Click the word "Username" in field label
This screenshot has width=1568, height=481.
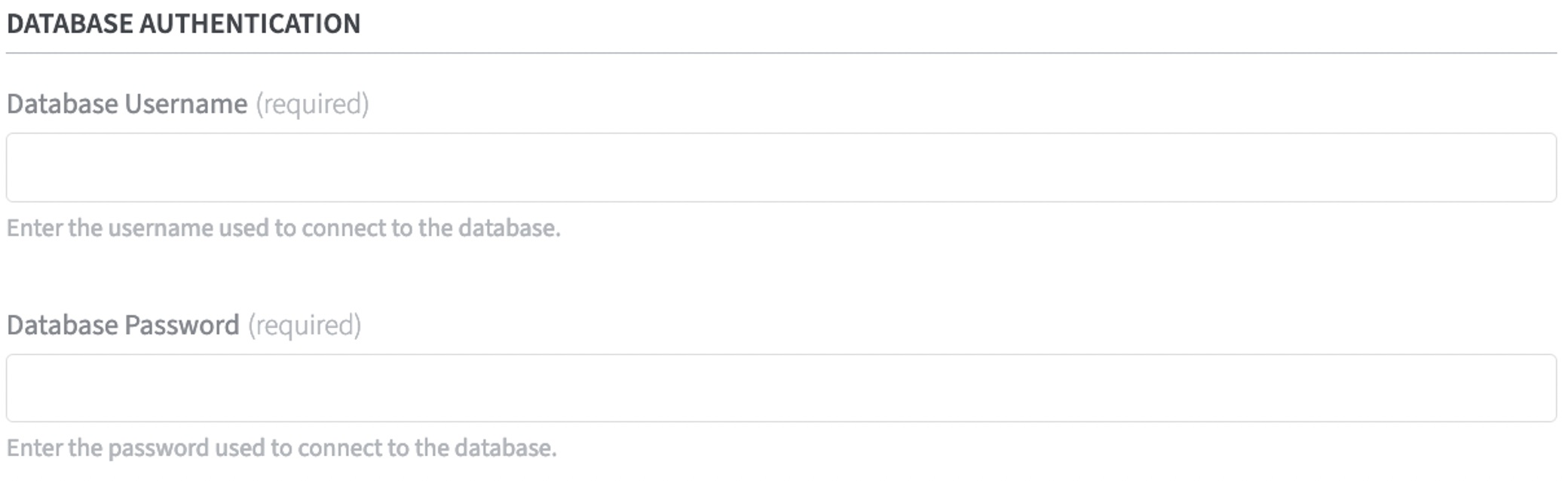pos(185,104)
